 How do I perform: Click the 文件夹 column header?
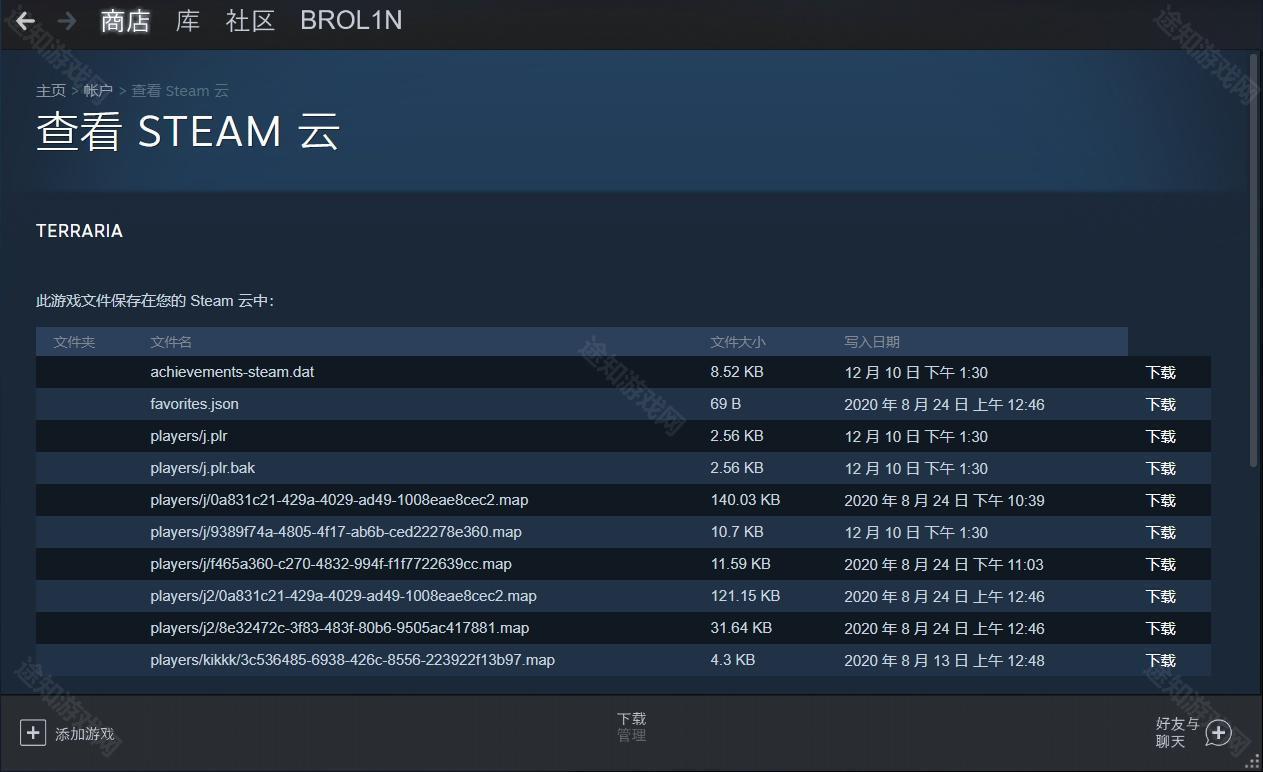click(74, 342)
